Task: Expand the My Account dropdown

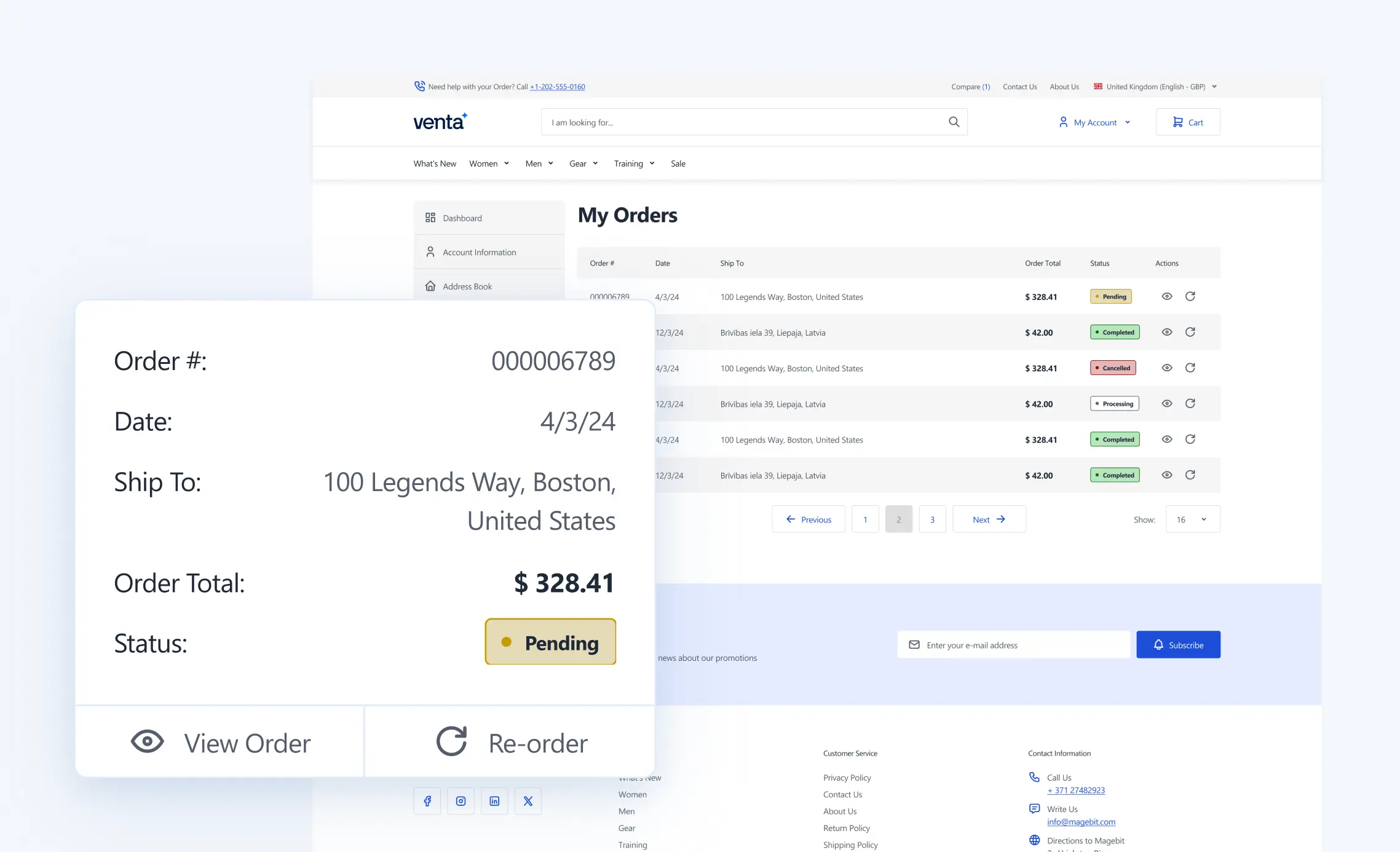Action: point(1094,122)
